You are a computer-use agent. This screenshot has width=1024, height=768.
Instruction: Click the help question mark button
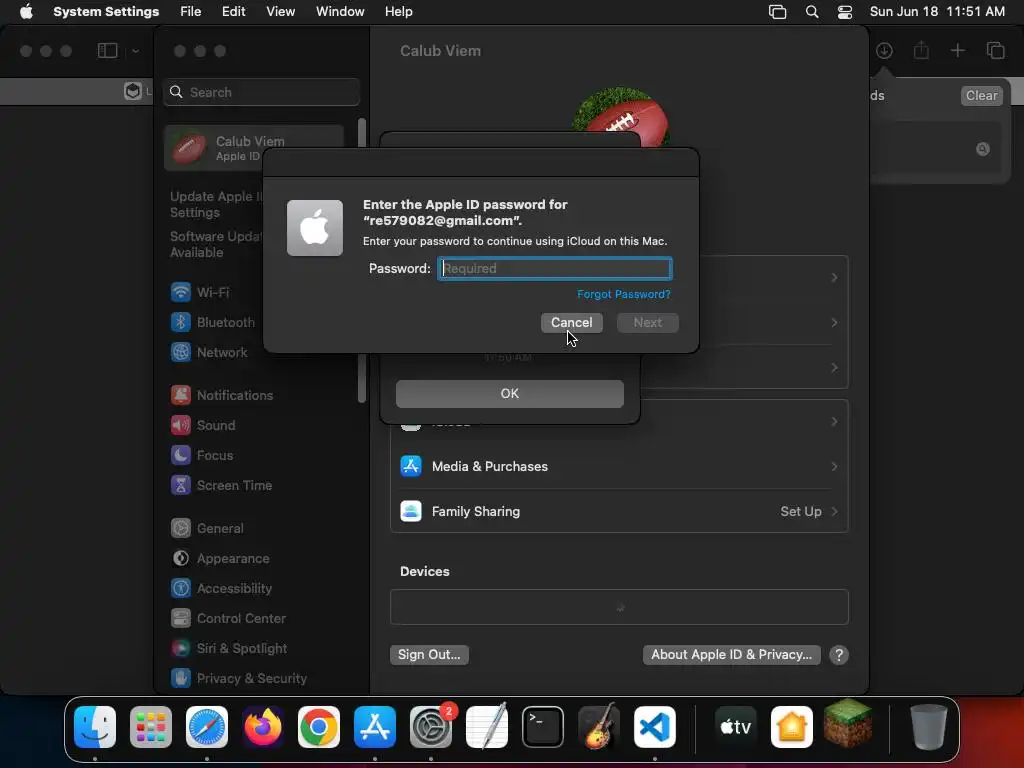pos(839,655)
